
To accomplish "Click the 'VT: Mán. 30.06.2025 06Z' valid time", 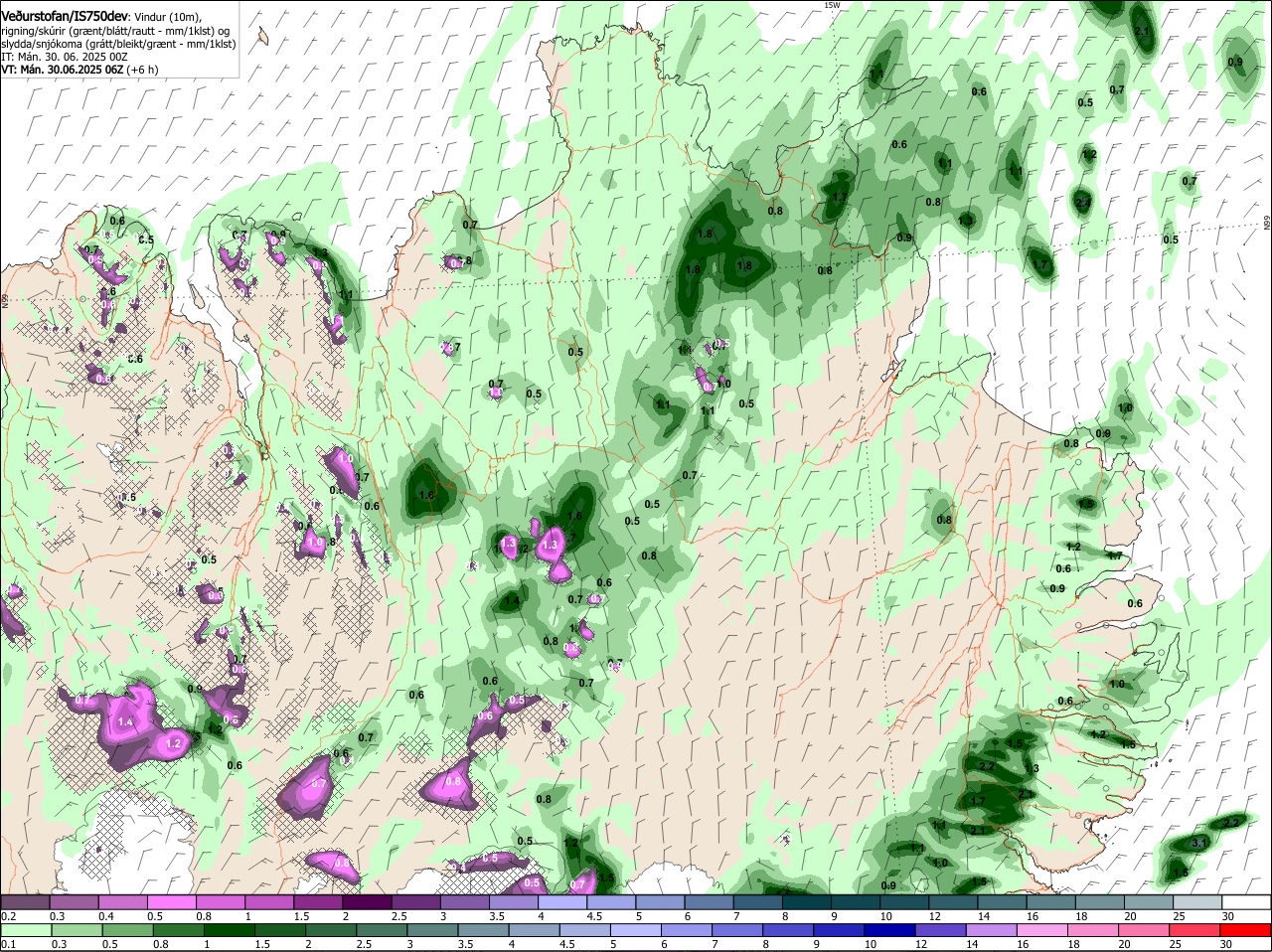I will 62,70.
